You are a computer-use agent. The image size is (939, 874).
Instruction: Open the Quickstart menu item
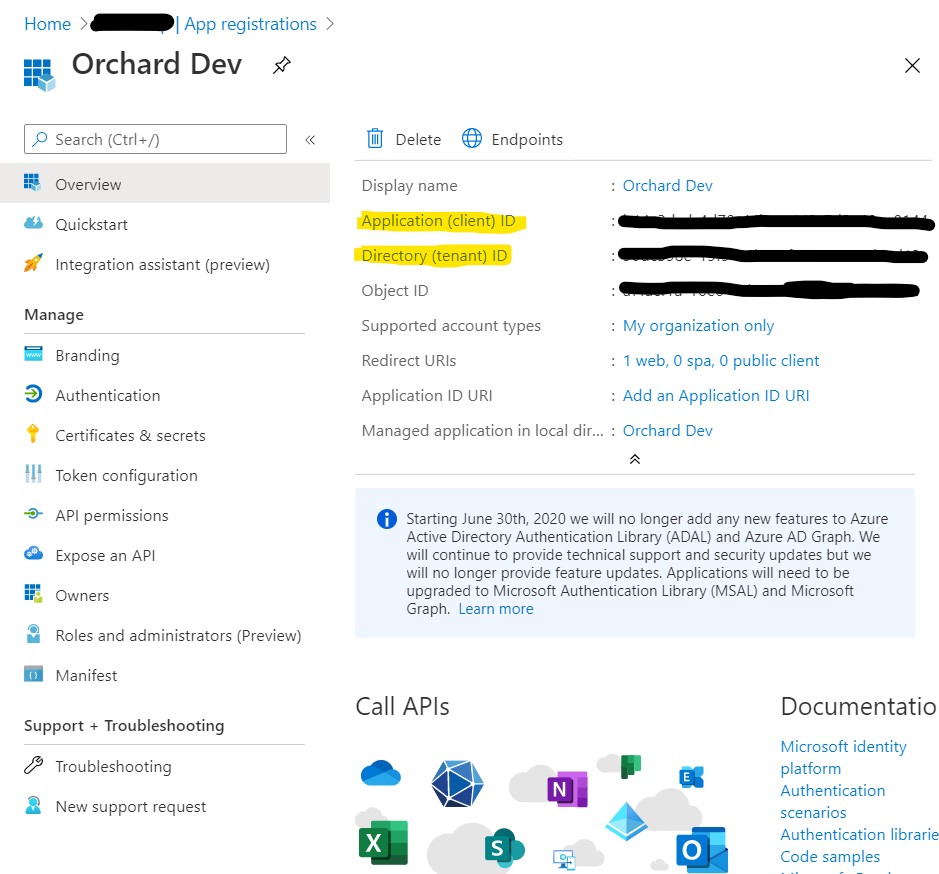tap(91, 225)
